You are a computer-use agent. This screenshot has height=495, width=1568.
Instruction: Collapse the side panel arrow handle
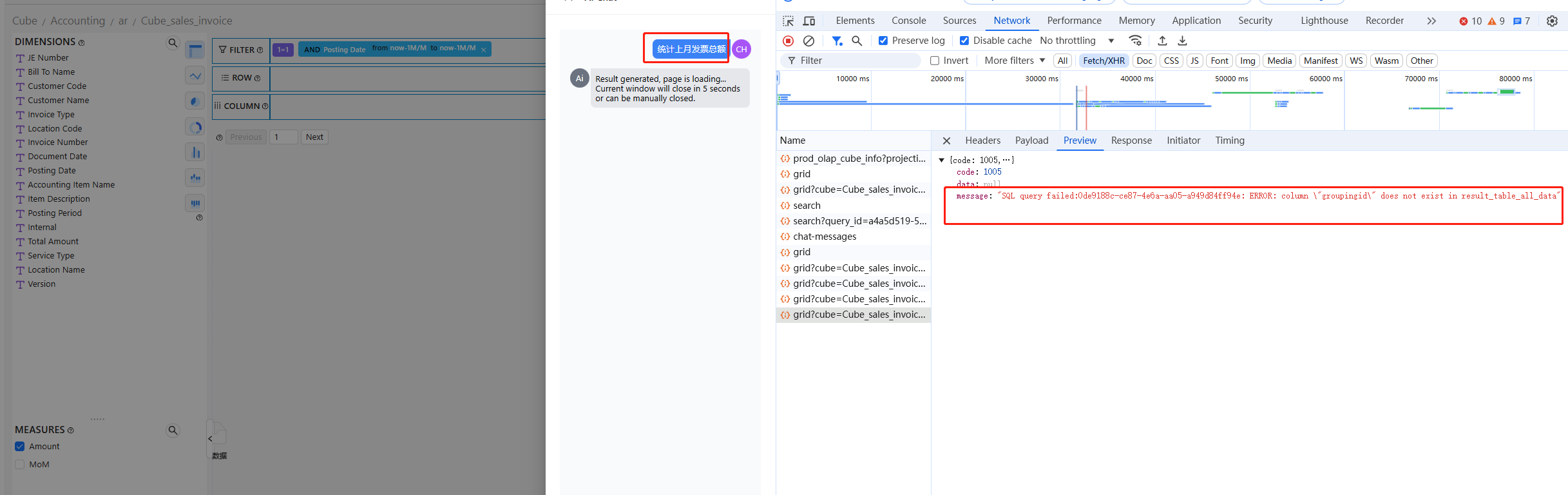[210, 439]
